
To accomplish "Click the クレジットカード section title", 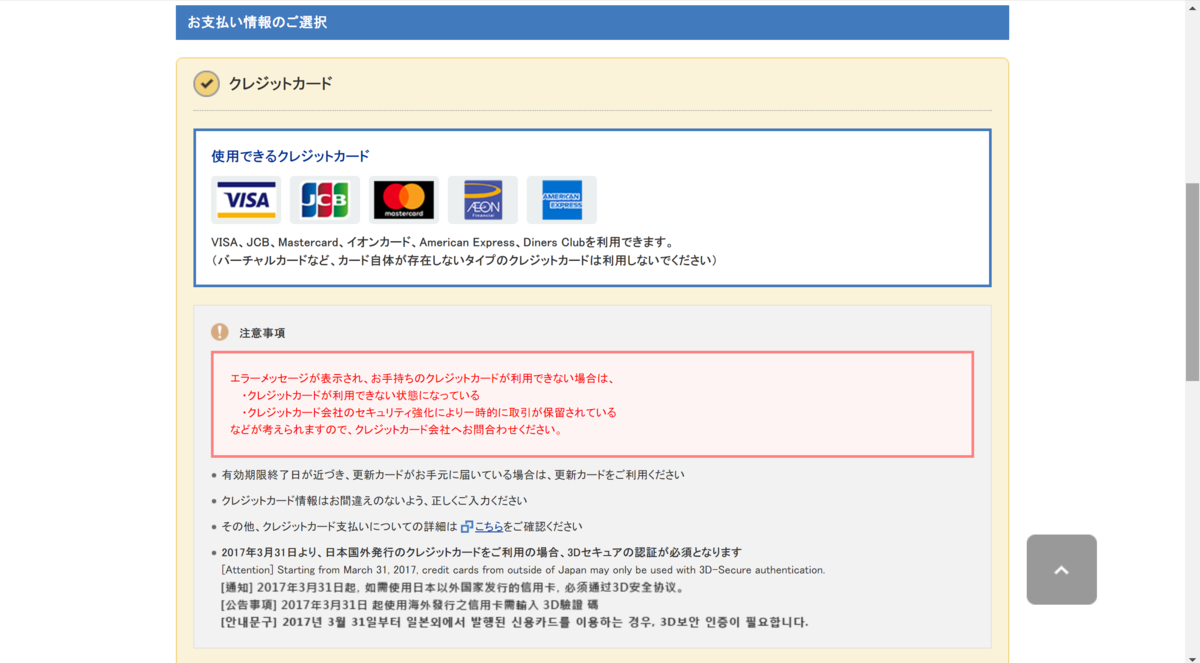I will (280, 84).
